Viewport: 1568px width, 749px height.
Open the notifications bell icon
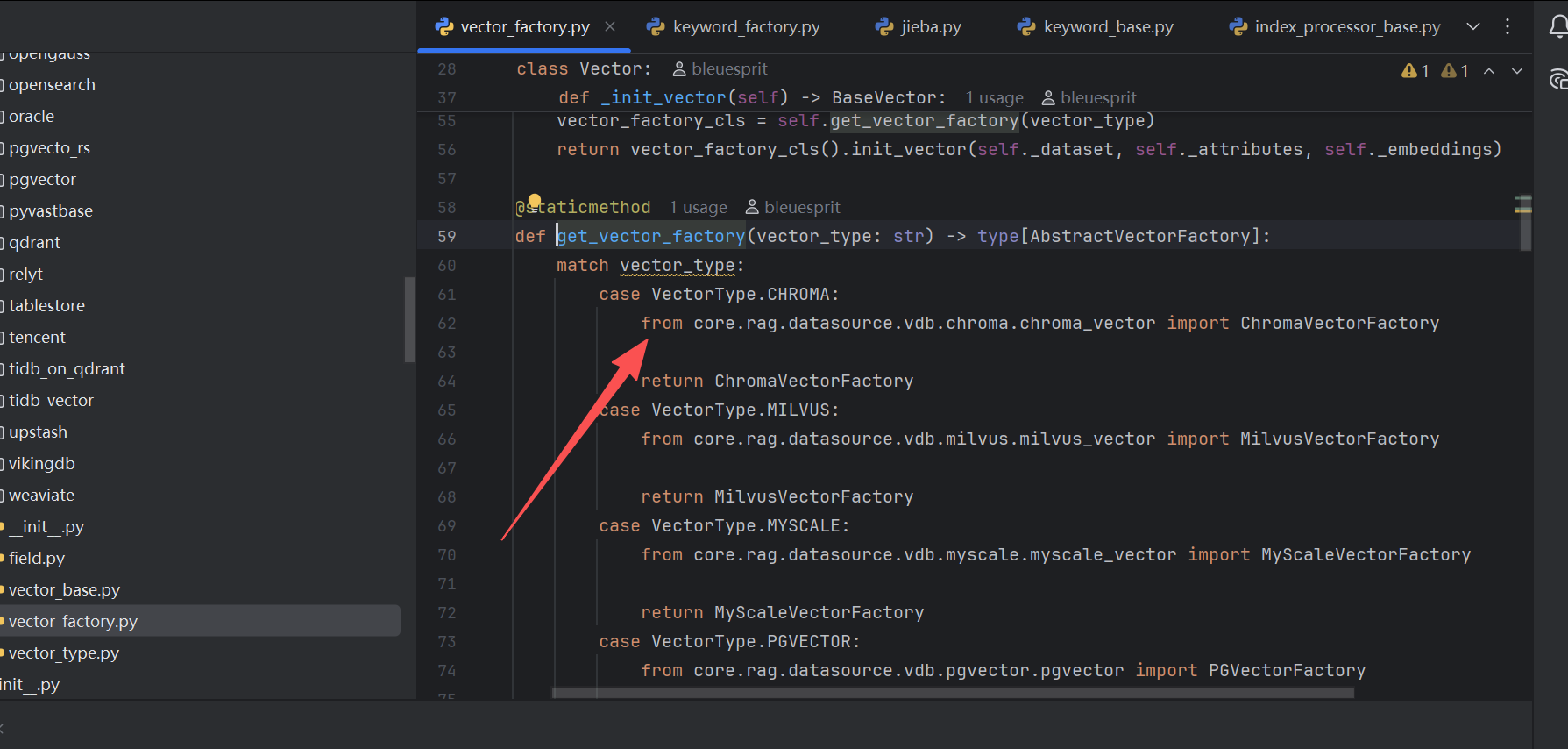click(x=1558, y=27)
